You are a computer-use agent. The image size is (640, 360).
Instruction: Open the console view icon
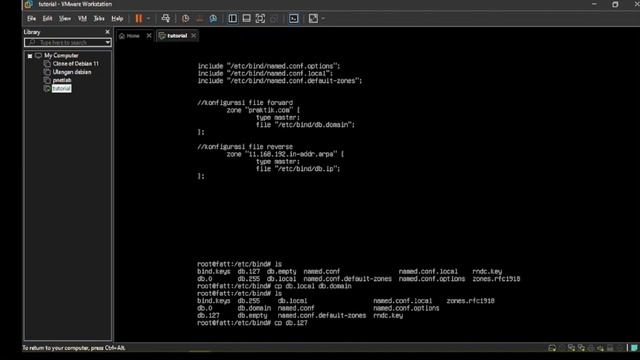tap(293, 18)
